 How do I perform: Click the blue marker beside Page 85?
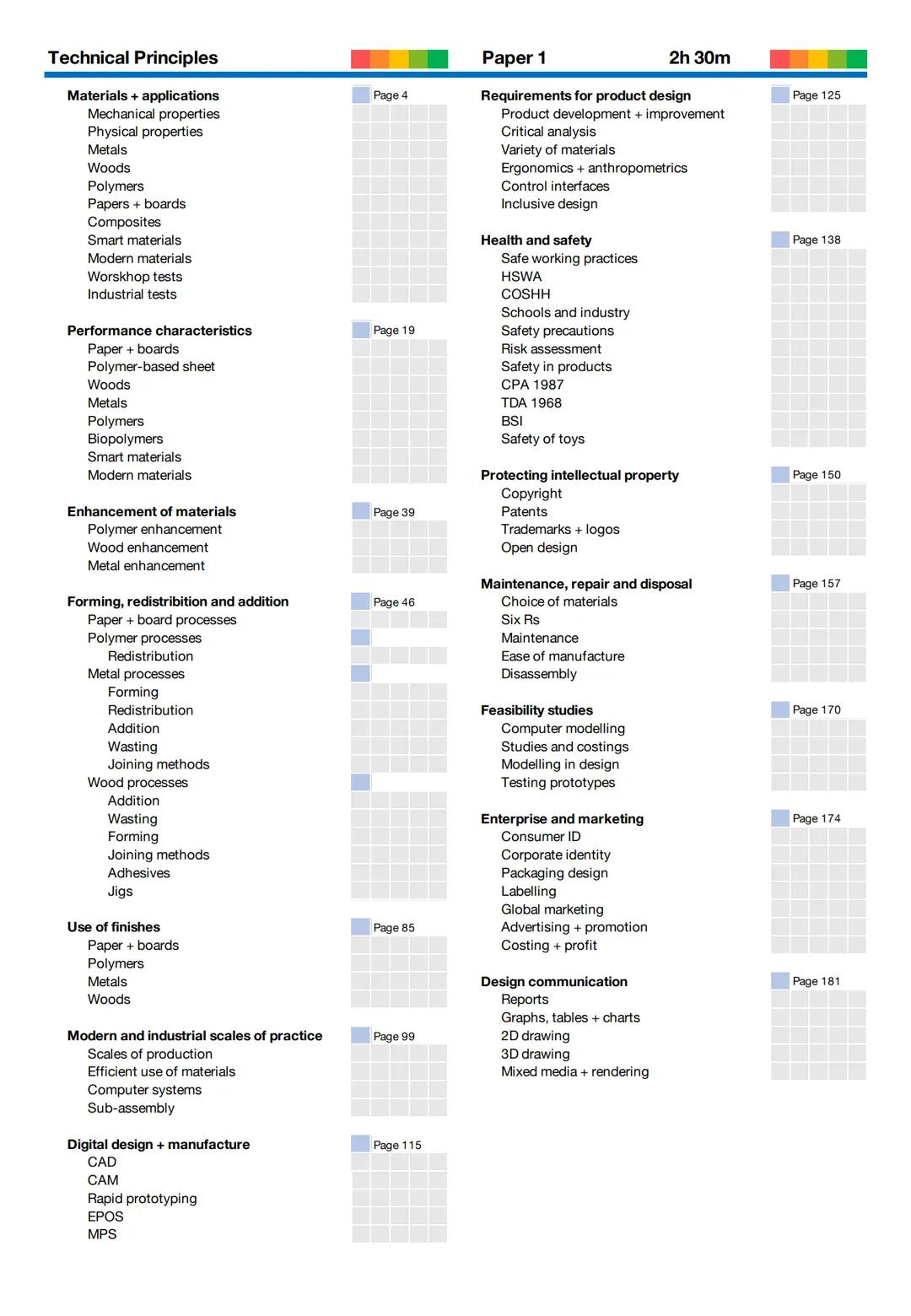point(361,927)
